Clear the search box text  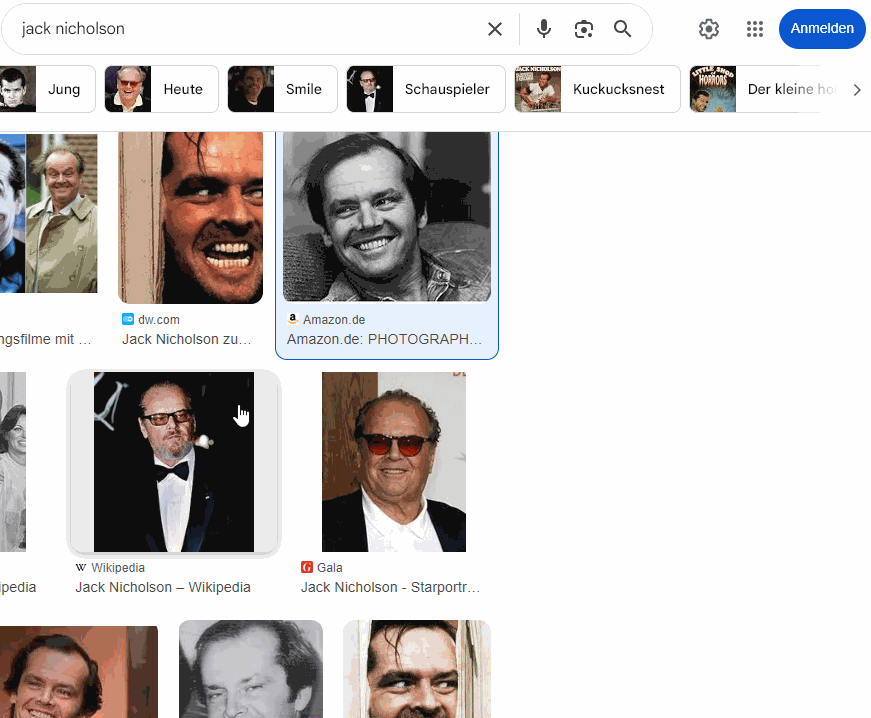(x=495, y=29)
